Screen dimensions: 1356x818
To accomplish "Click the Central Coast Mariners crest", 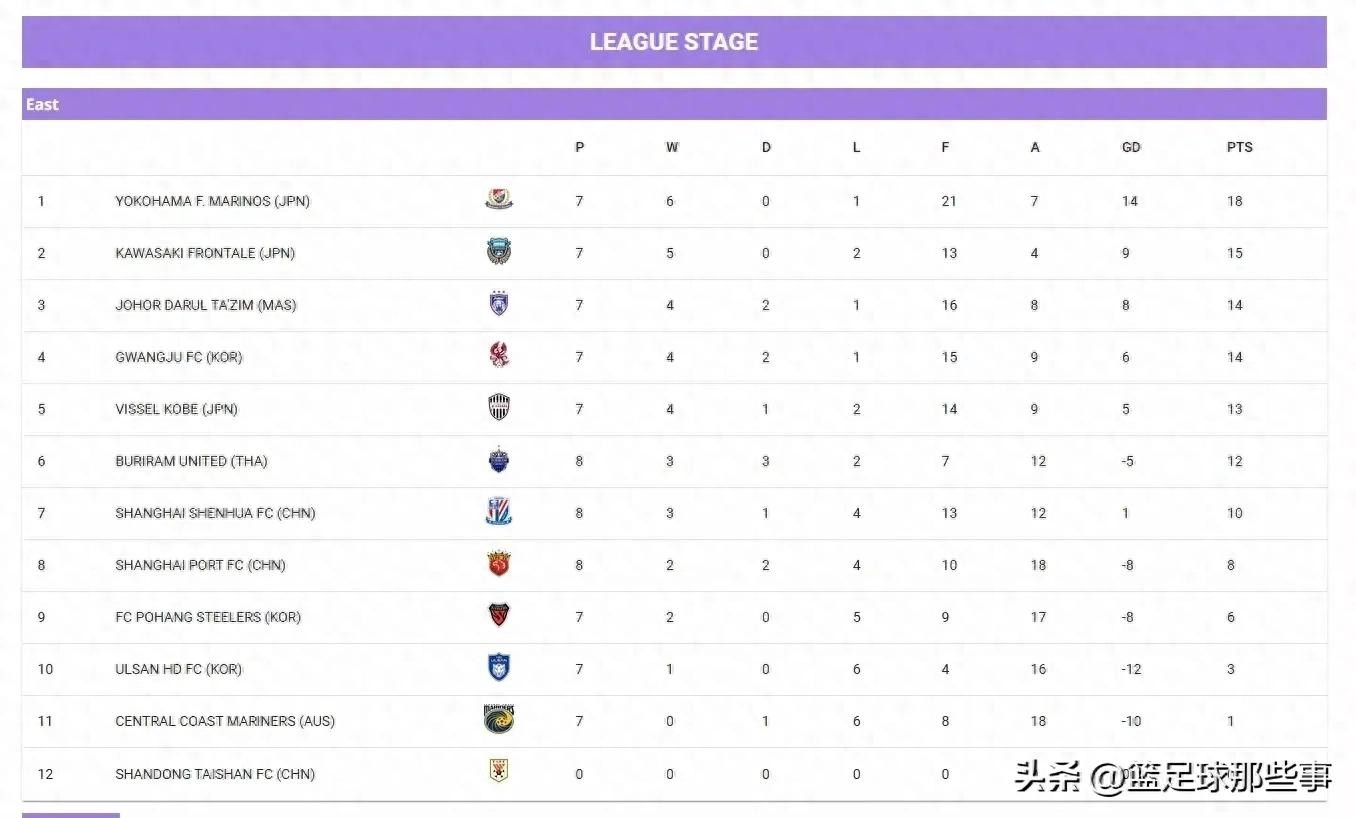I will [x=499, y=720].
